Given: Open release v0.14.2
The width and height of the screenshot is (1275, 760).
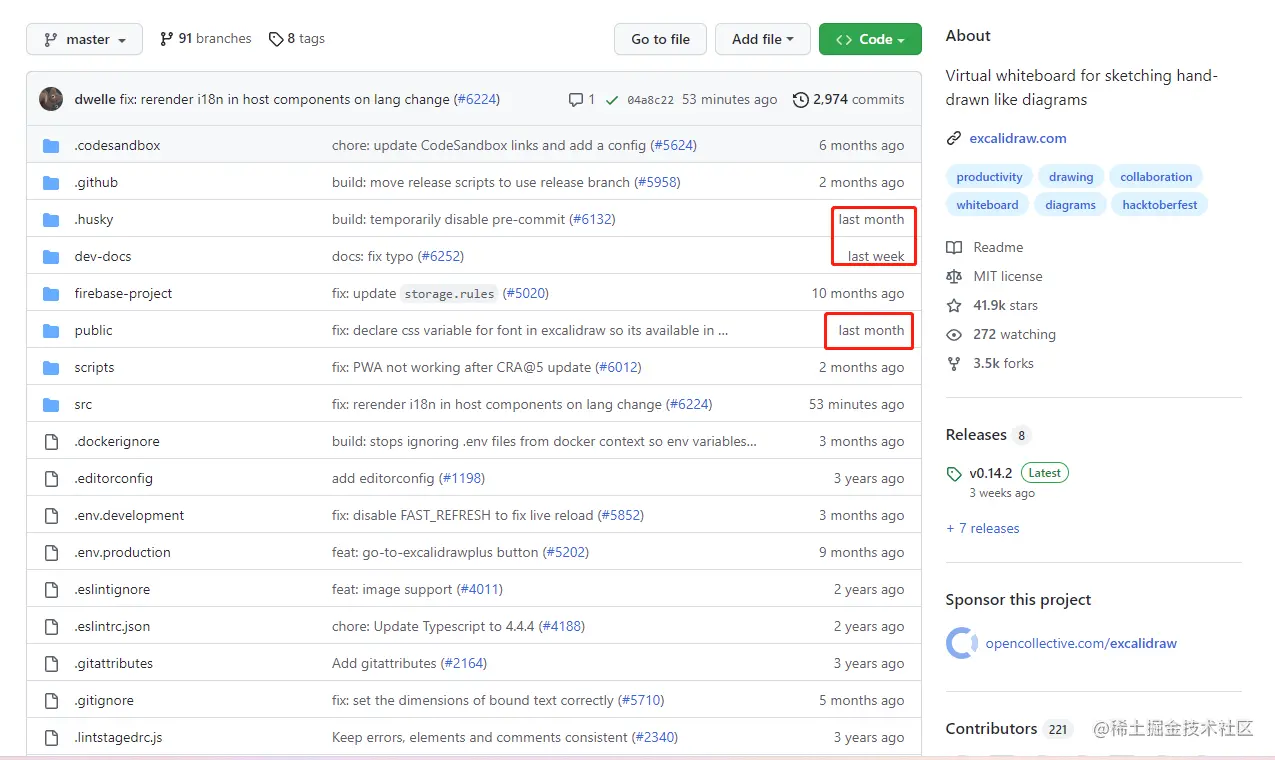Looking at the screenshot, I should [x=990, y=473].
